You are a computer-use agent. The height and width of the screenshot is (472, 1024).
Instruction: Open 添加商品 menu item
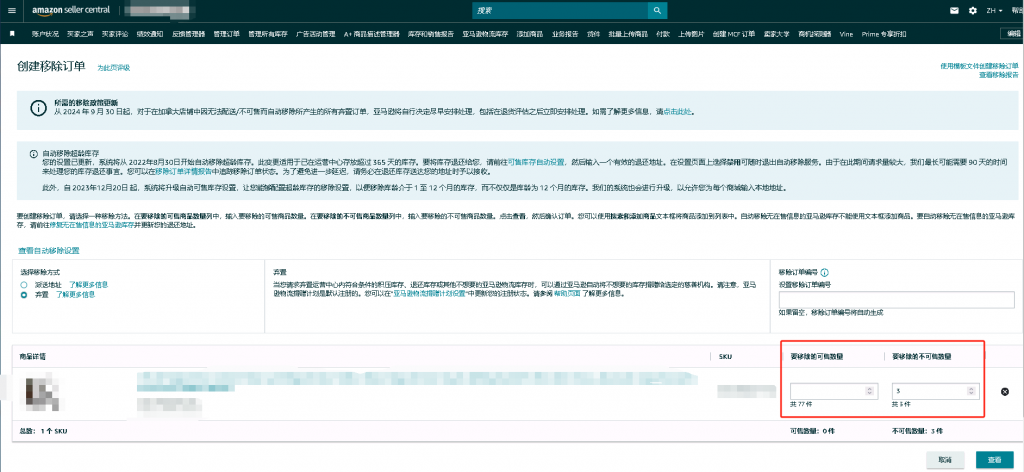(530, 34)
